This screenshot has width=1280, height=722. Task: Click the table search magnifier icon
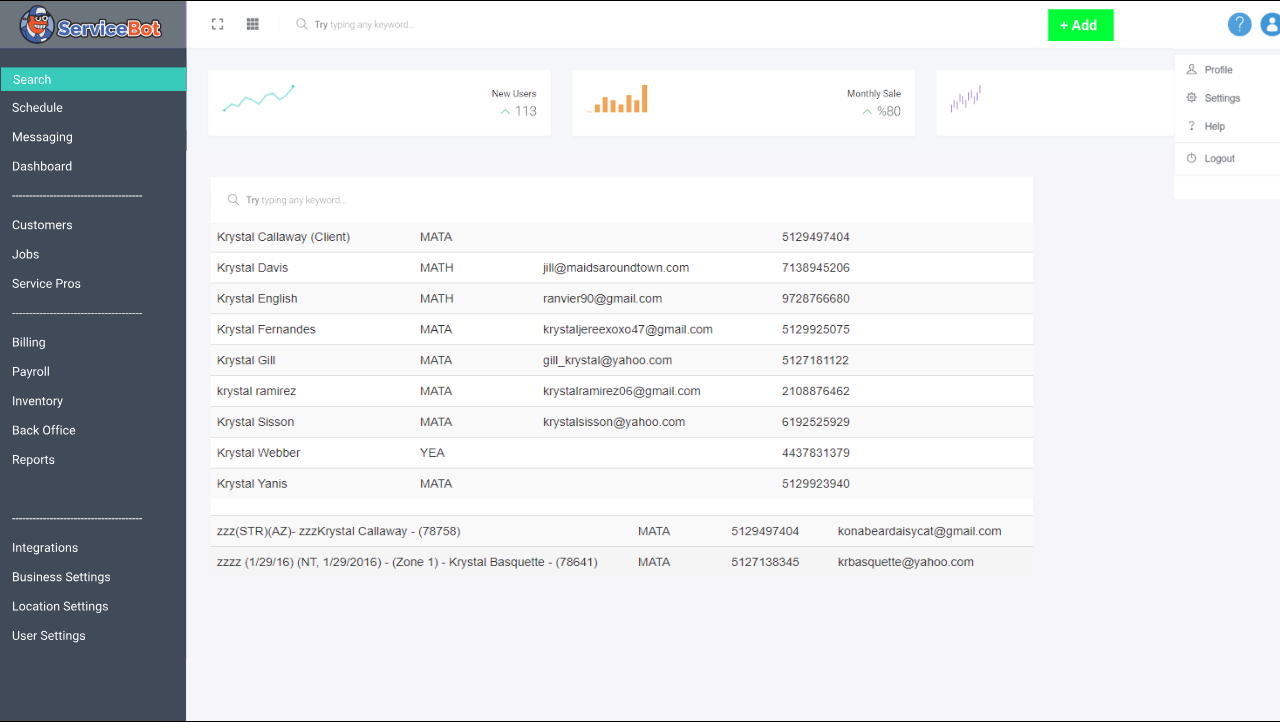(233, 200)
